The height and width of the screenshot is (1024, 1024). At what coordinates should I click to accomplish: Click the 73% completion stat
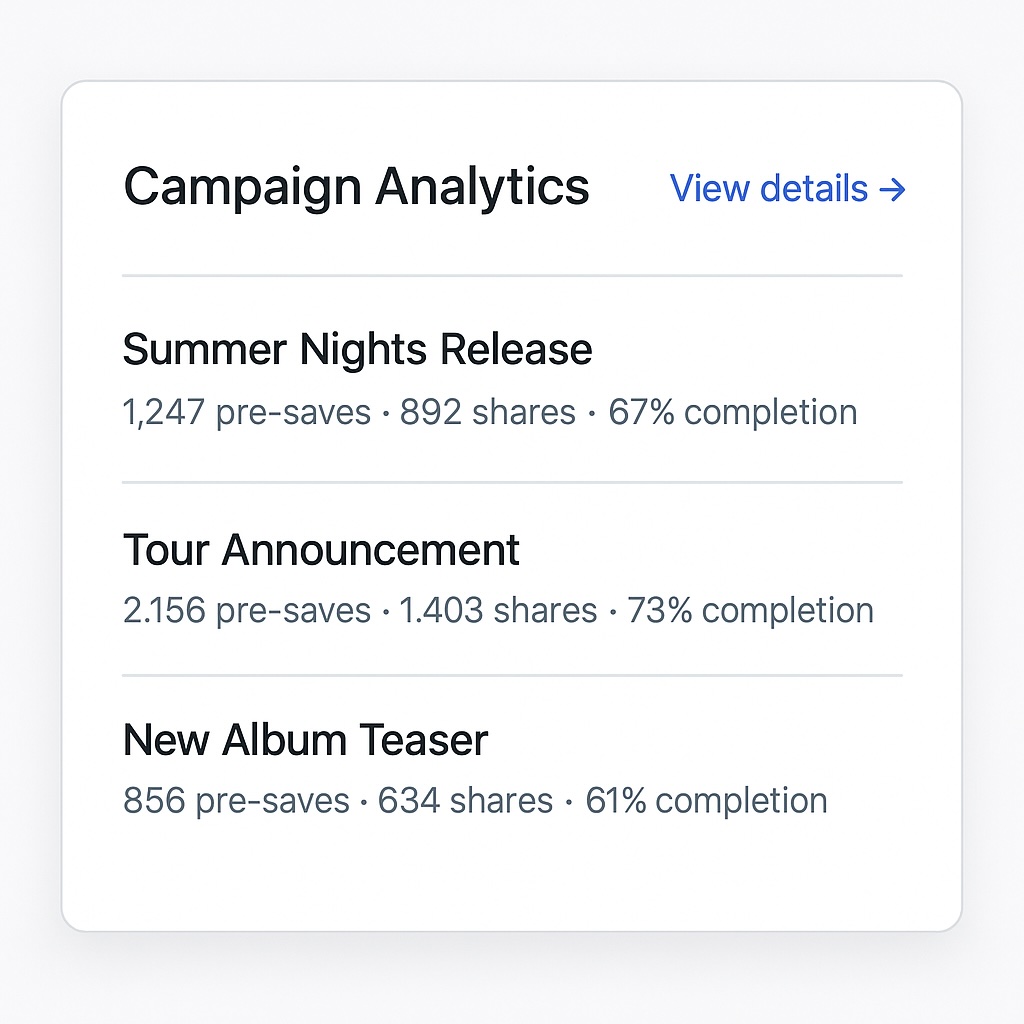(750, 610)
